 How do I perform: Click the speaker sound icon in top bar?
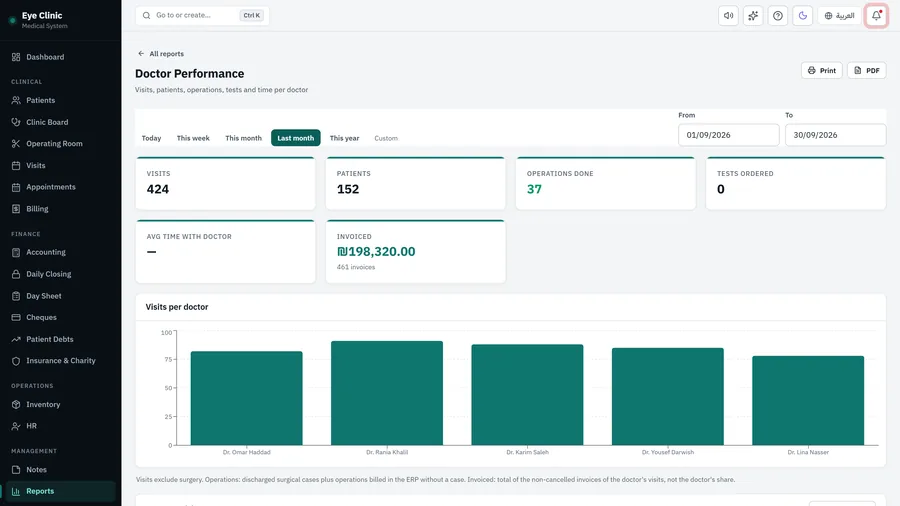point(728,15)
